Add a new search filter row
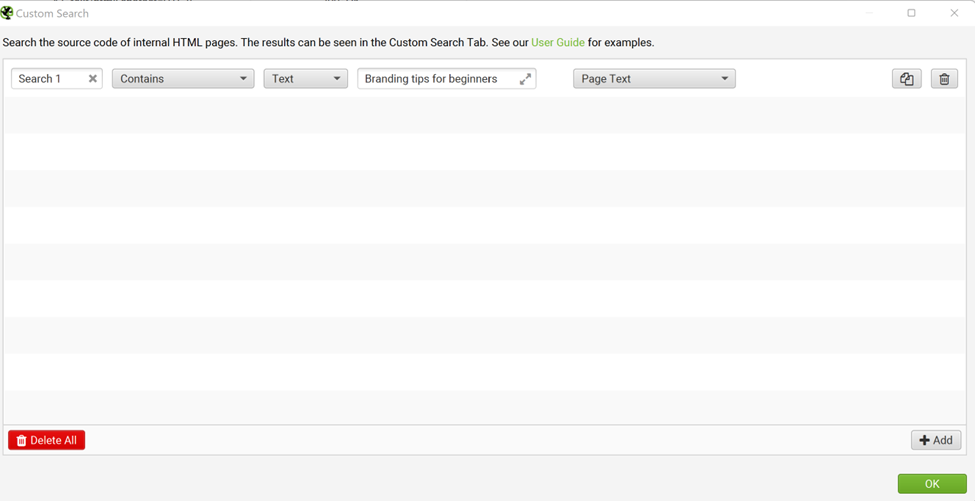This screenshot has height=501, width=975. [x=936, y=440]
